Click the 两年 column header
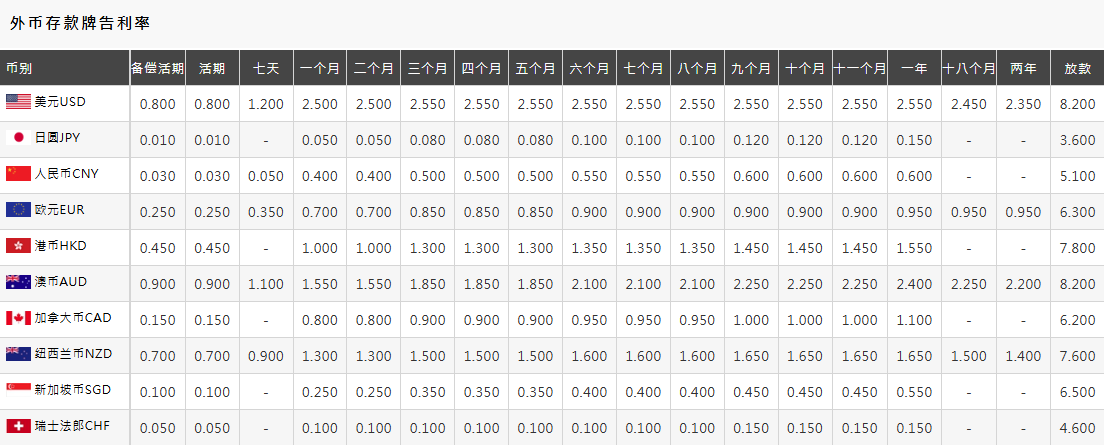This screenshot has width=1104, height=445. click(1023, 68)
